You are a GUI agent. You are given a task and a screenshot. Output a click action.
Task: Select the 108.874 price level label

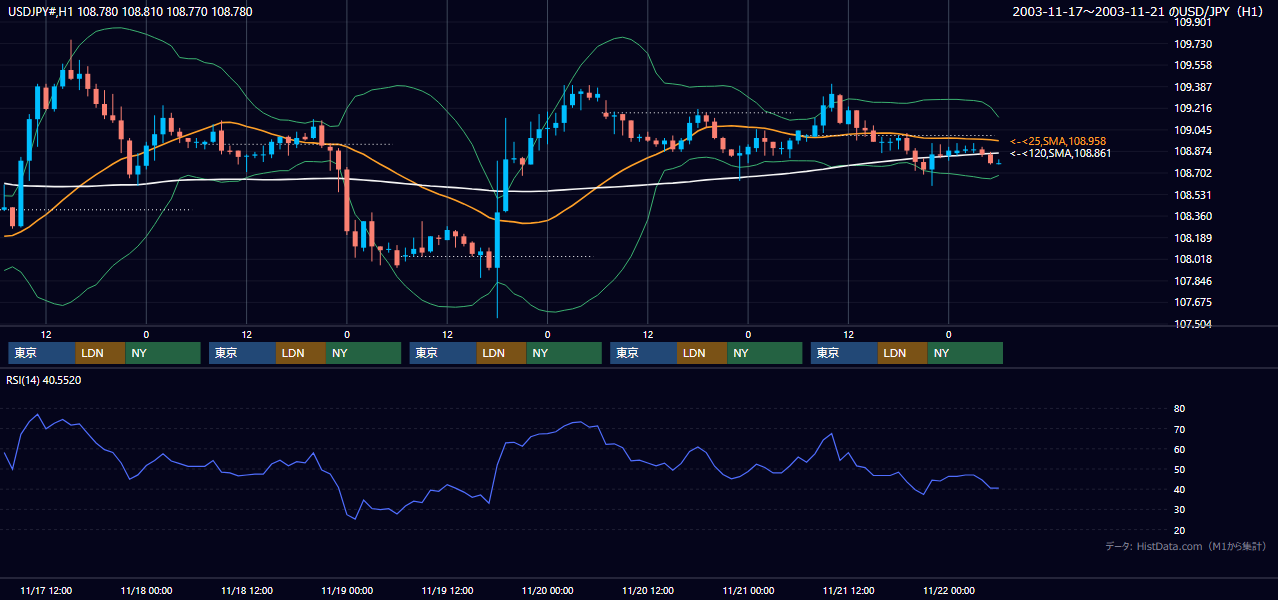(1193, 151)
